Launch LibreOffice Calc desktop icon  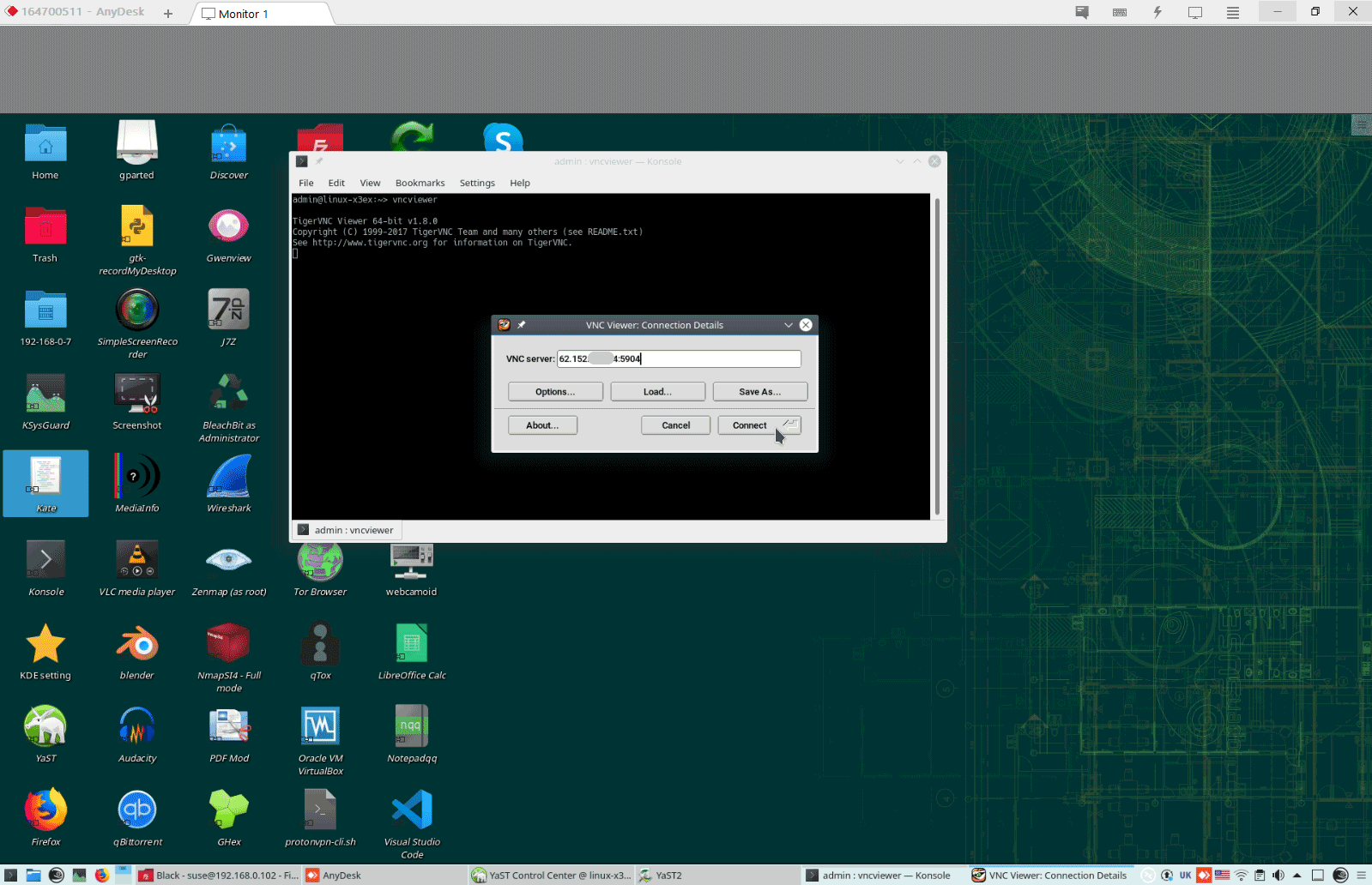tap(412, 652)
